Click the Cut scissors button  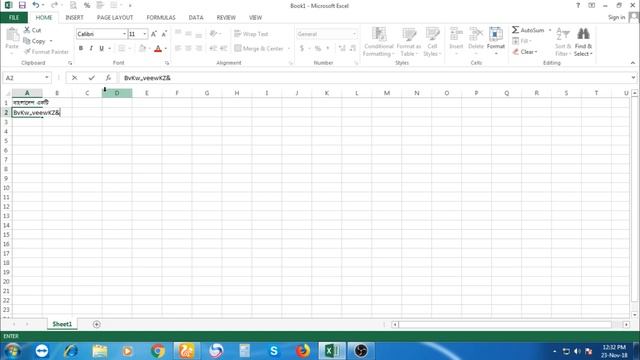(33, 30)
